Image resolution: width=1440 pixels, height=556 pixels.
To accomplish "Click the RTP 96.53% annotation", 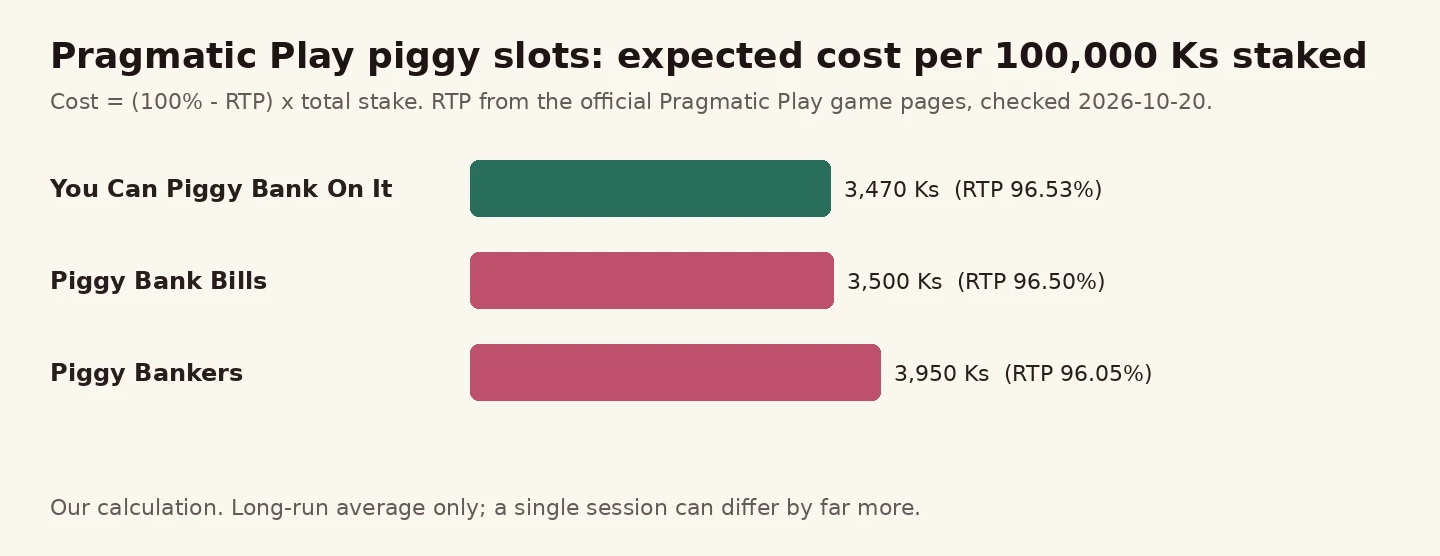I will click(x=1028, y=190).
